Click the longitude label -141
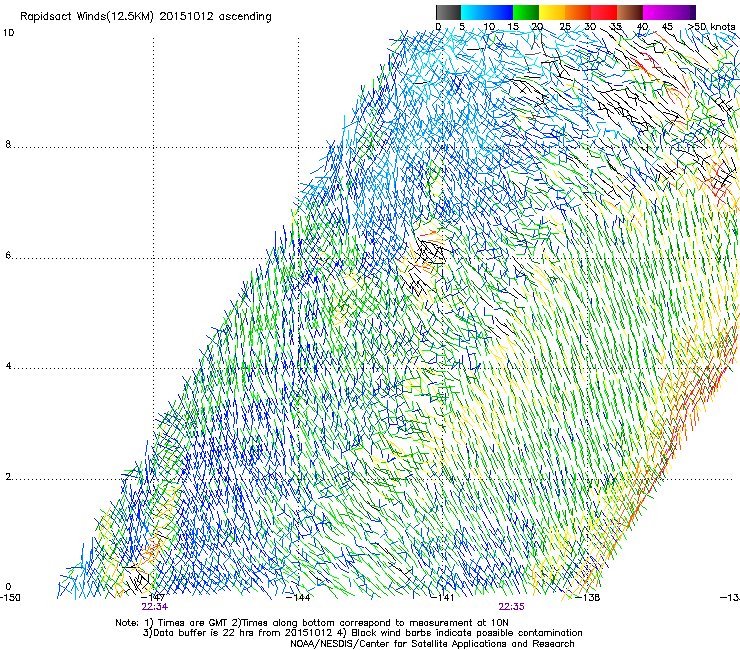The width and height of the screenshot is (740, 650). tap(443, 598)
